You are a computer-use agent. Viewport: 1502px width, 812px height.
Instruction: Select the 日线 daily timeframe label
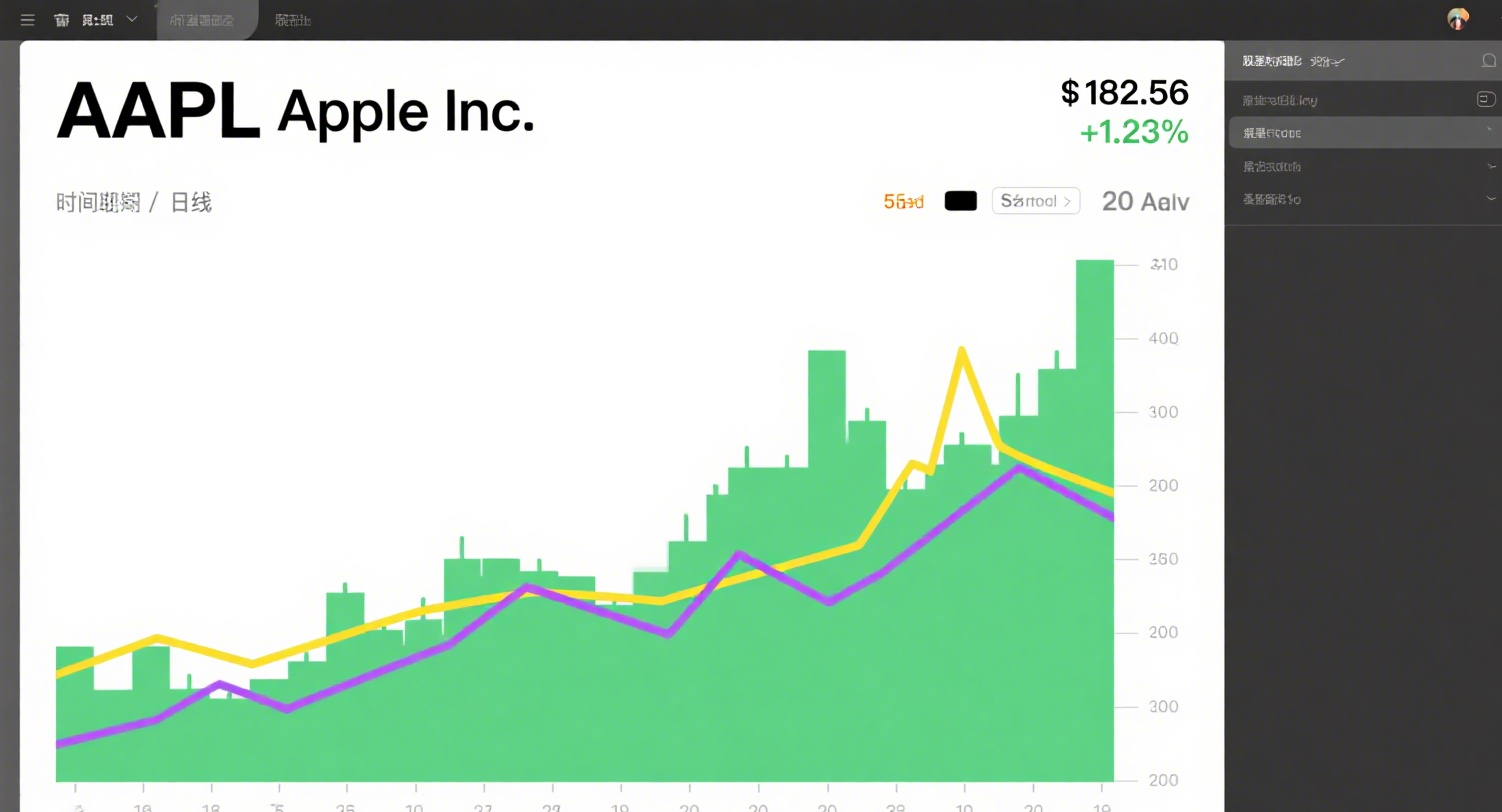(x=191, y=203)
